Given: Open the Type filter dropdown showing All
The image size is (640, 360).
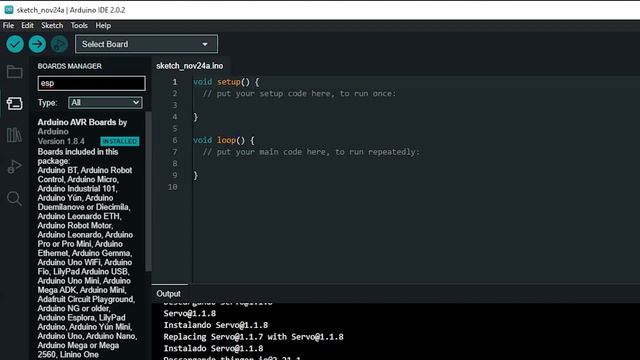Looking at the screenshot, I should pos(105,102).
